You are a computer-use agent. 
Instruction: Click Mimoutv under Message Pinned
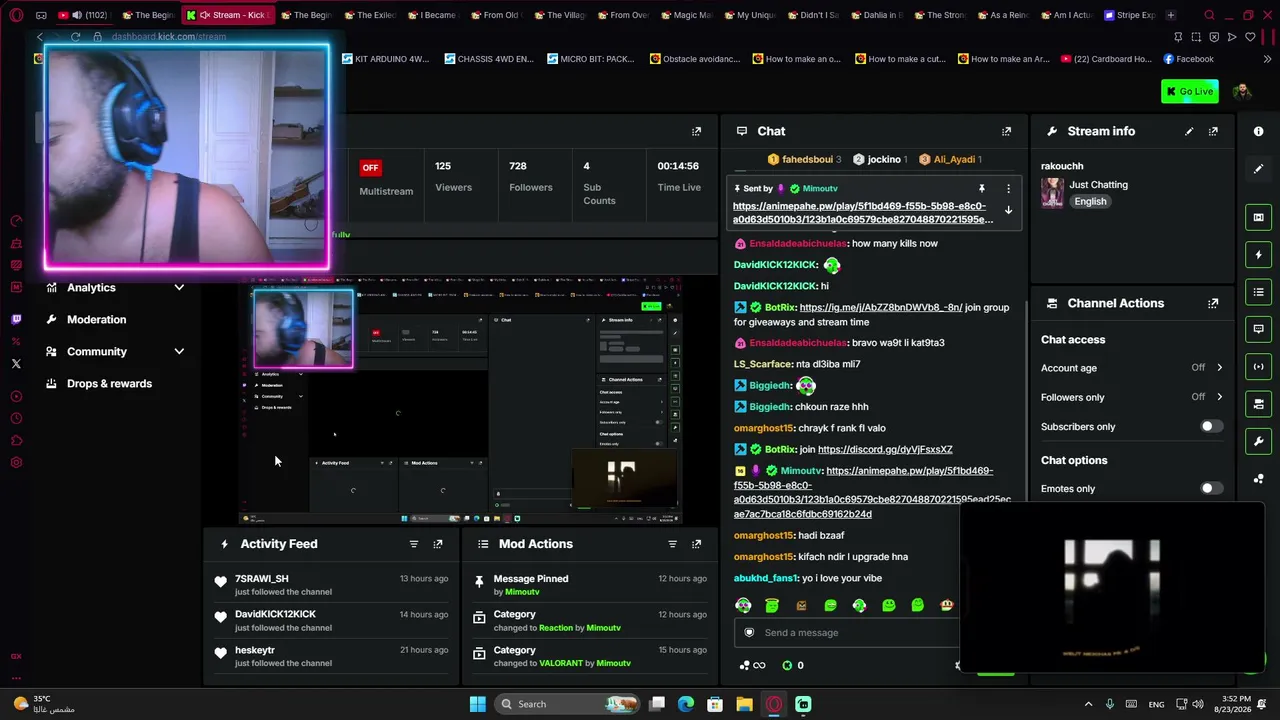[x=522, y=592]
